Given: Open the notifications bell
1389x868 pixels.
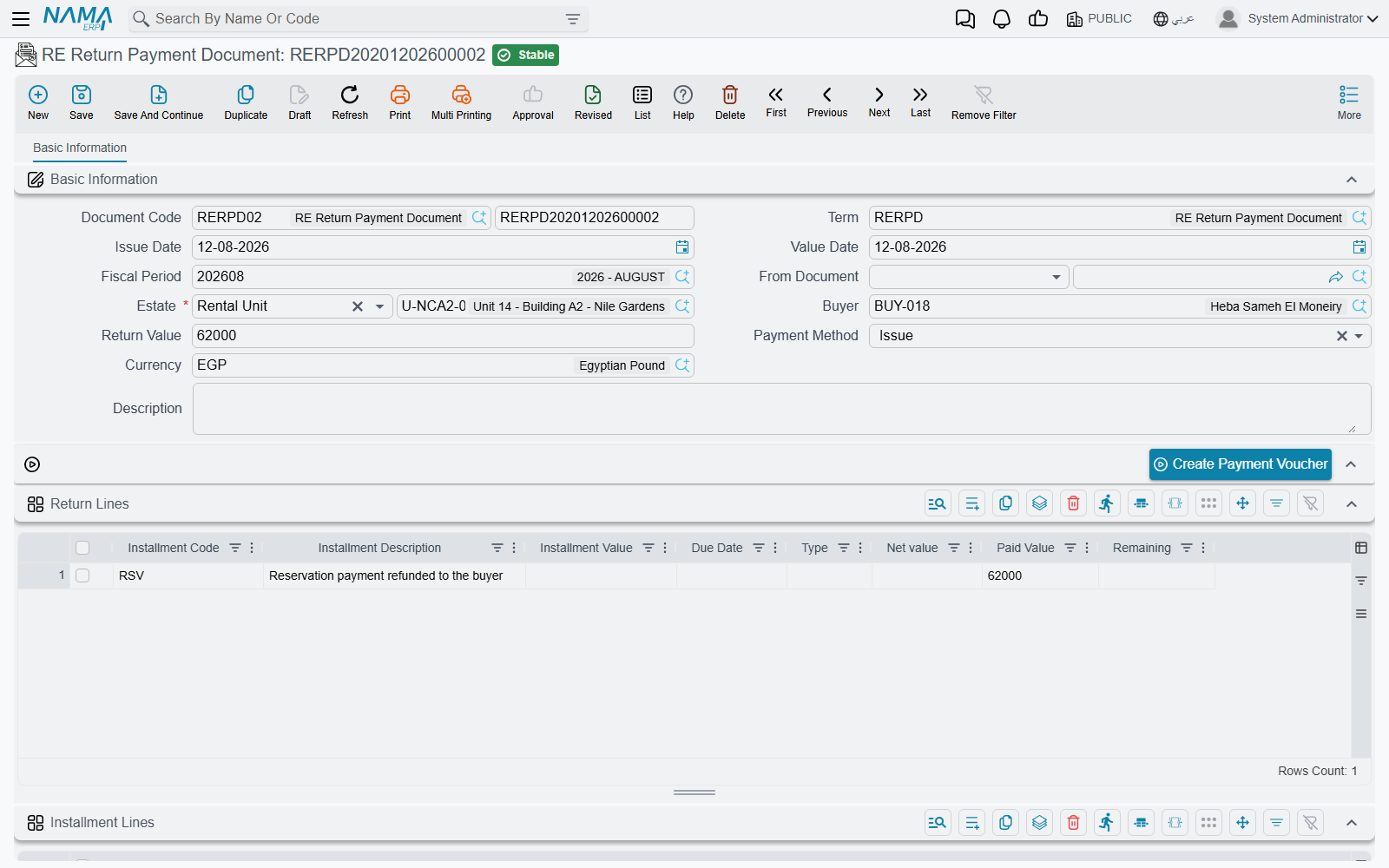Looking at the screenshot, I should pos(1002,19).
